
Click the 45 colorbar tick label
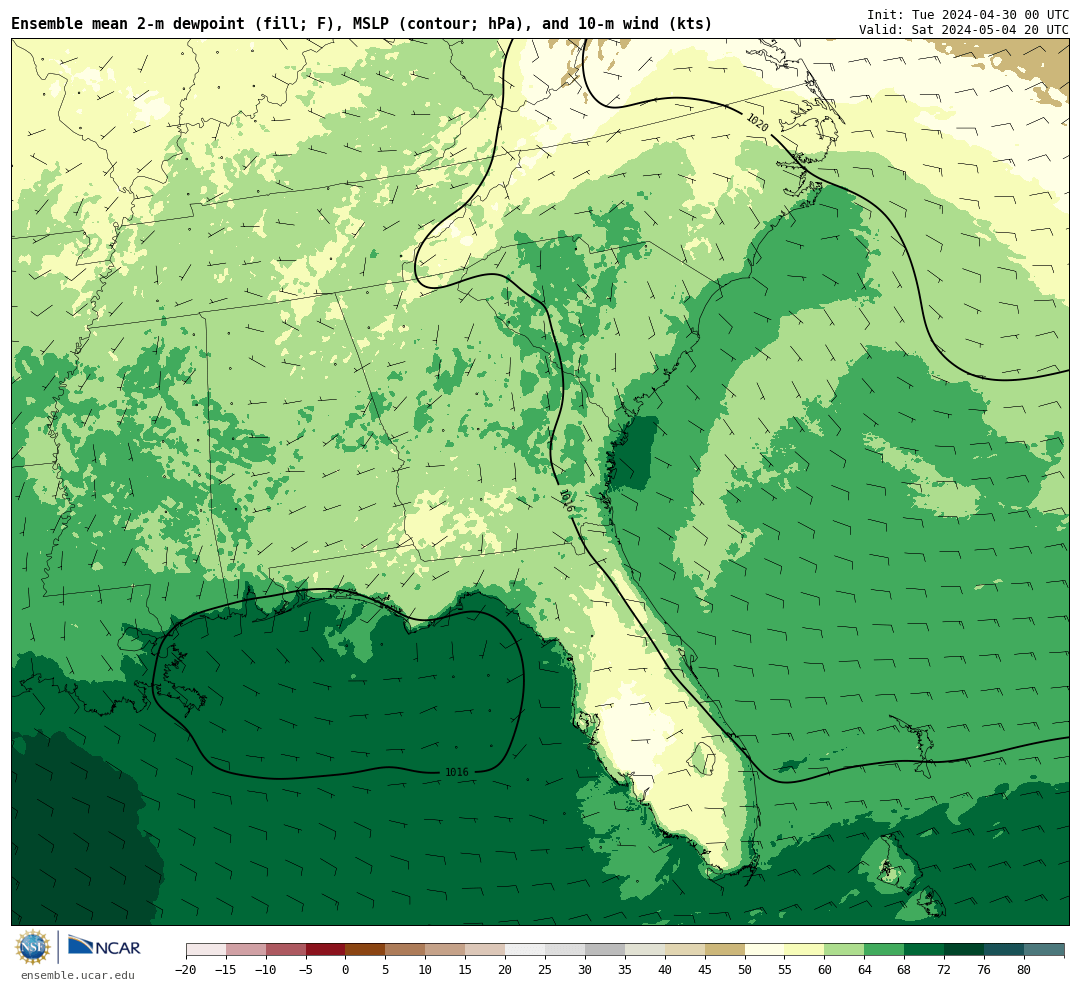point(705,970)
